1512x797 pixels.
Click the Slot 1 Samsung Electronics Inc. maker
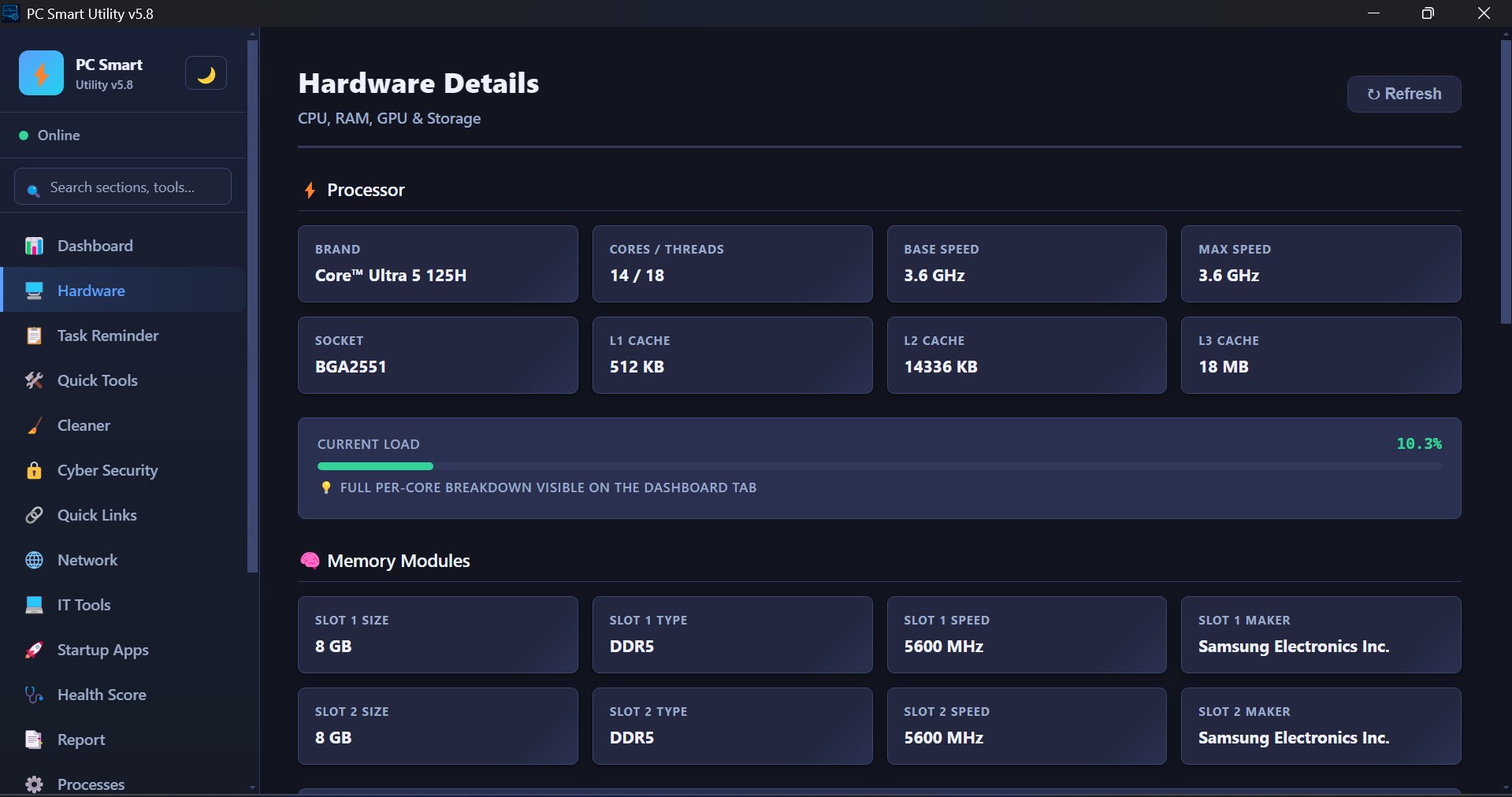(x=1294, y=647)
